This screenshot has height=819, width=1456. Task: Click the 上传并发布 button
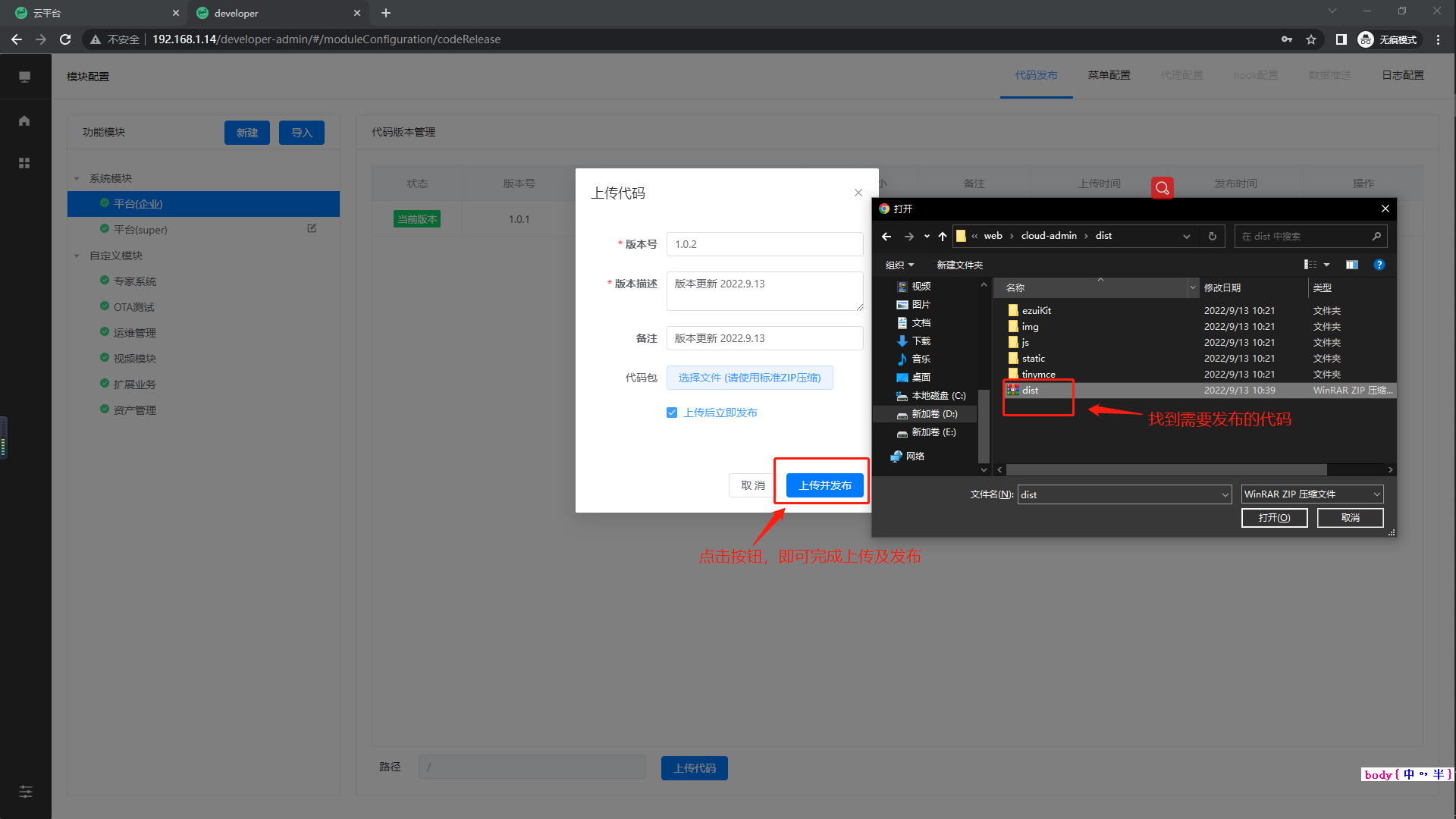[x=824, y=485]
